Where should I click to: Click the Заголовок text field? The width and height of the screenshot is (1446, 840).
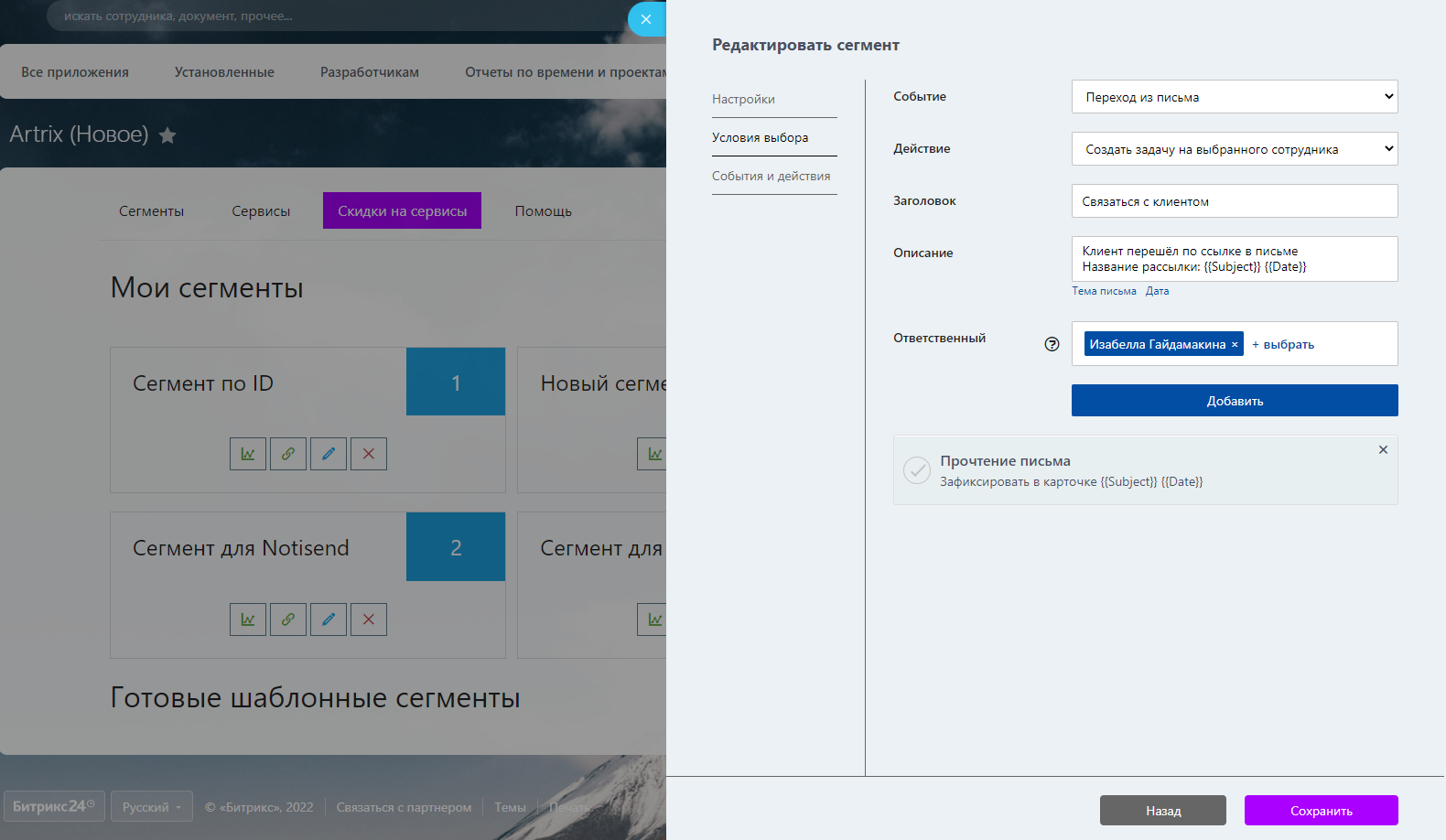click(x=1234, y=201)
